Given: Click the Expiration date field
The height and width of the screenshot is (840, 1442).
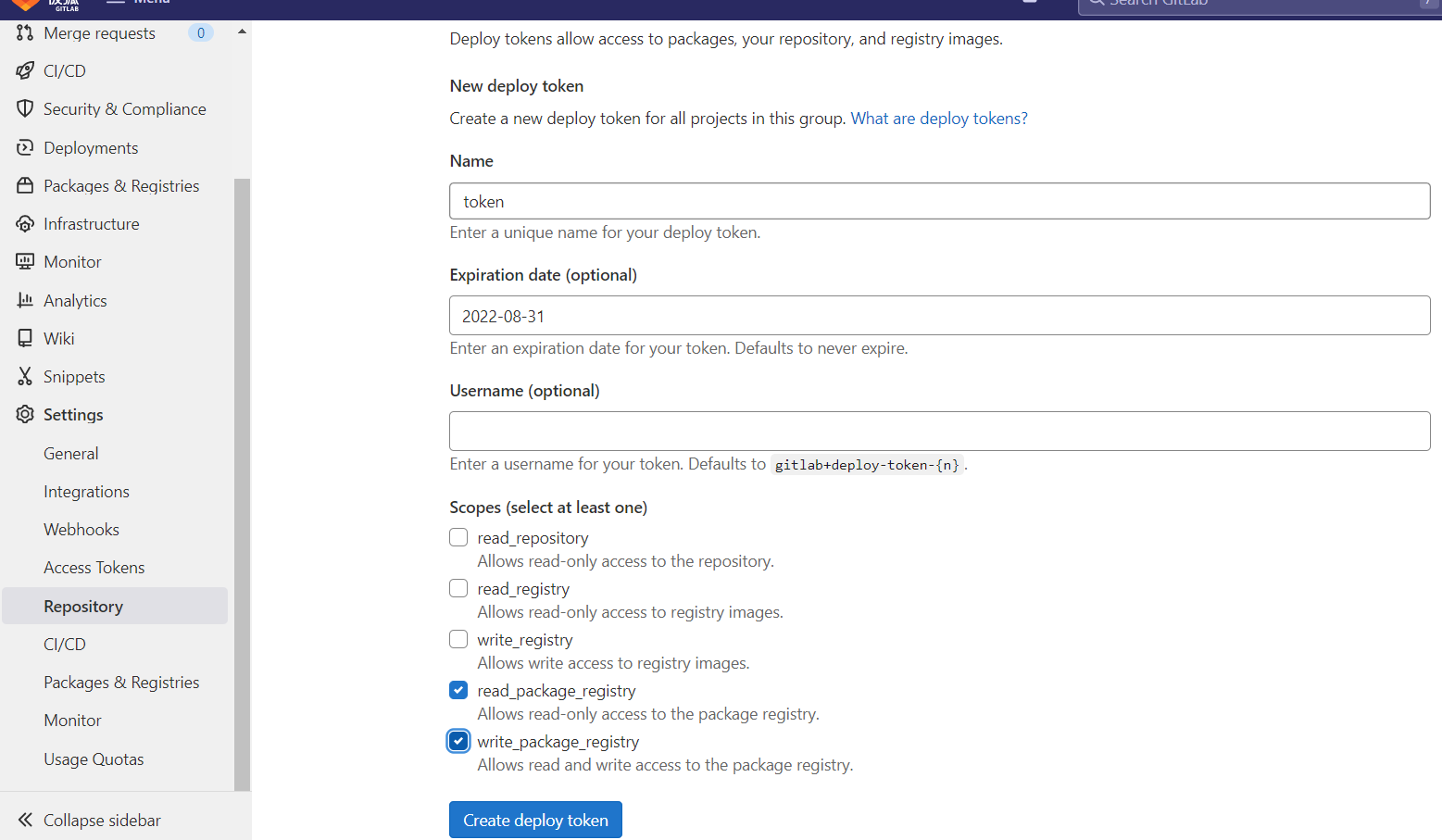Looking at the screenshot, I should tap(939, 316).
